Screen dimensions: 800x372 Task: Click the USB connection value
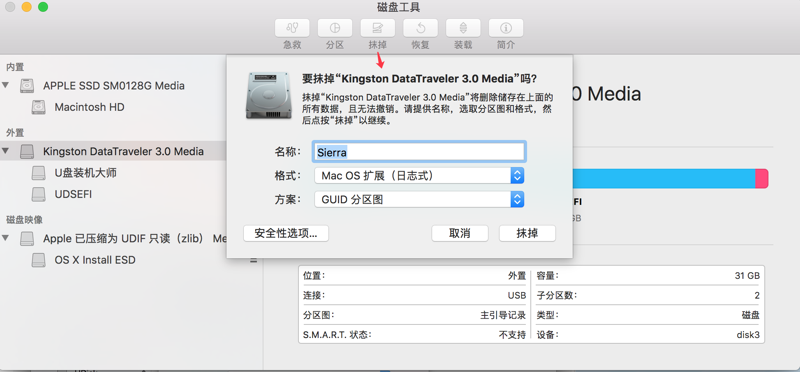tap(517, 295)
